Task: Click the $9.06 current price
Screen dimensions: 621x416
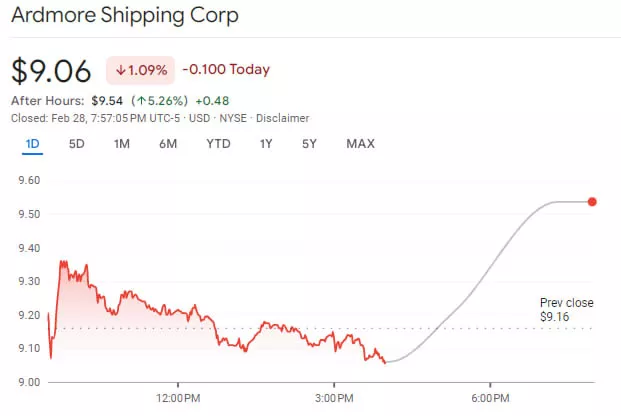Action: pos(51,71)
